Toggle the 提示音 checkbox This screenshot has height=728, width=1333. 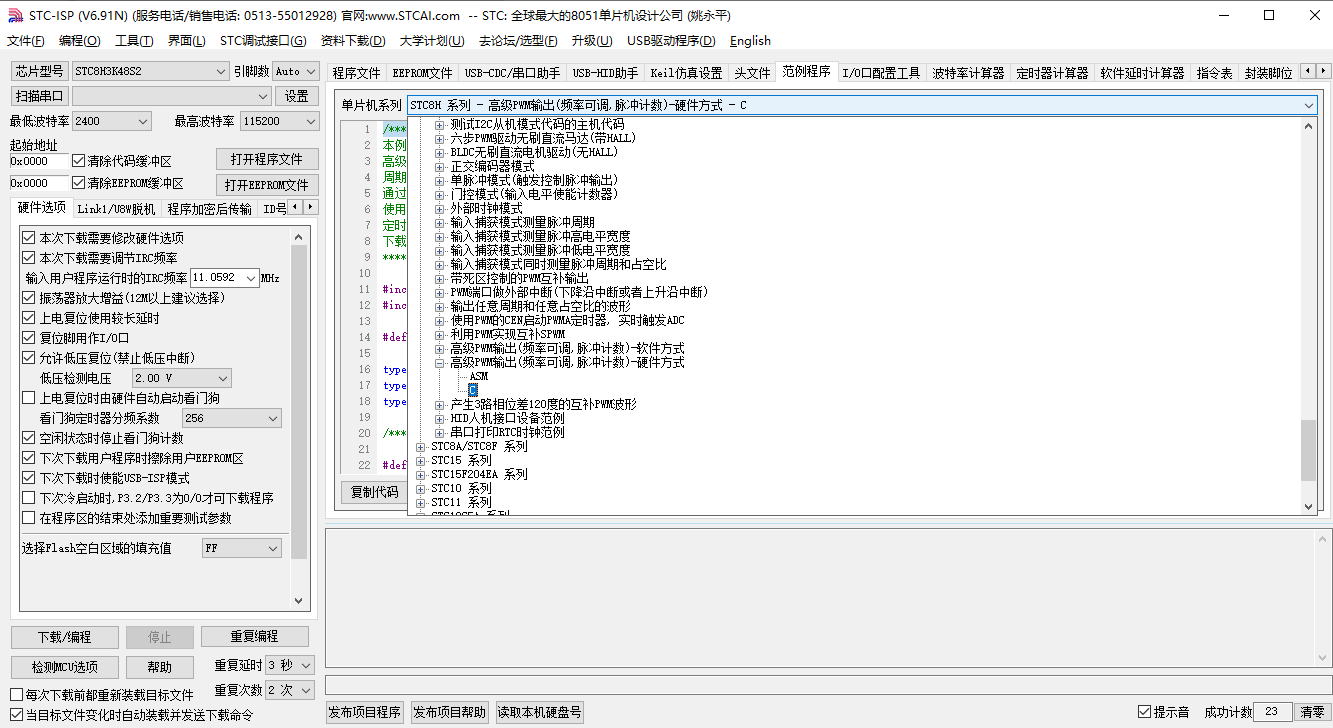(x=1145, y=712)
